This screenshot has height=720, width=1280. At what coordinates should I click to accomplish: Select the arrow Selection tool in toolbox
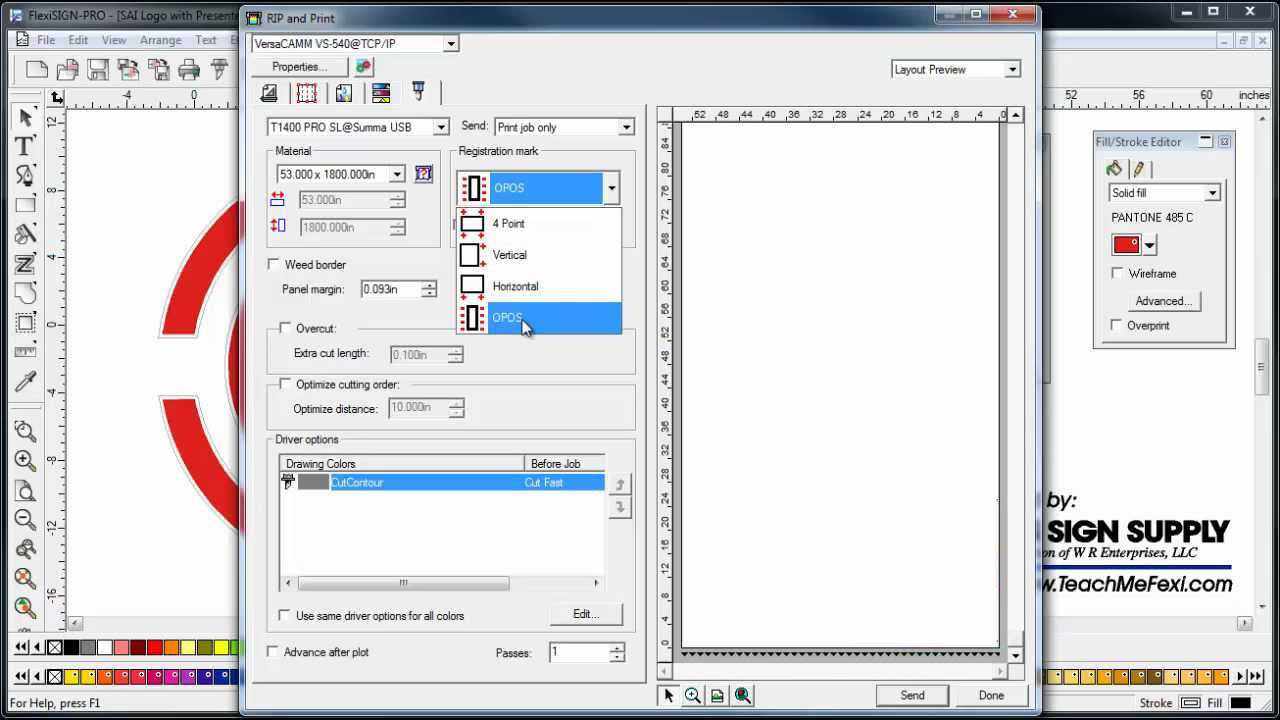tap(25, 116)
